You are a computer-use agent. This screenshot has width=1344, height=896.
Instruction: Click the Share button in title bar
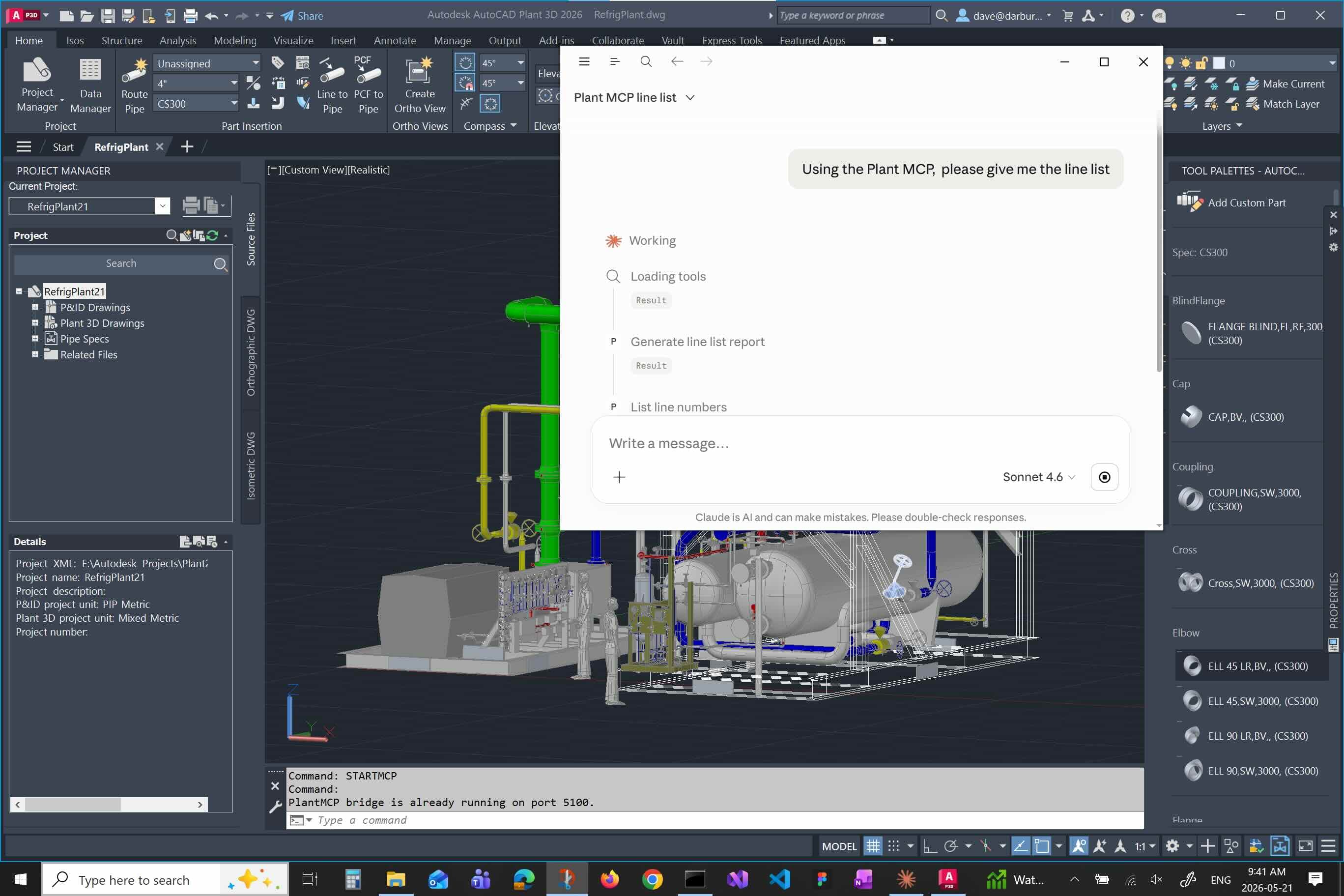click(302, 15)
